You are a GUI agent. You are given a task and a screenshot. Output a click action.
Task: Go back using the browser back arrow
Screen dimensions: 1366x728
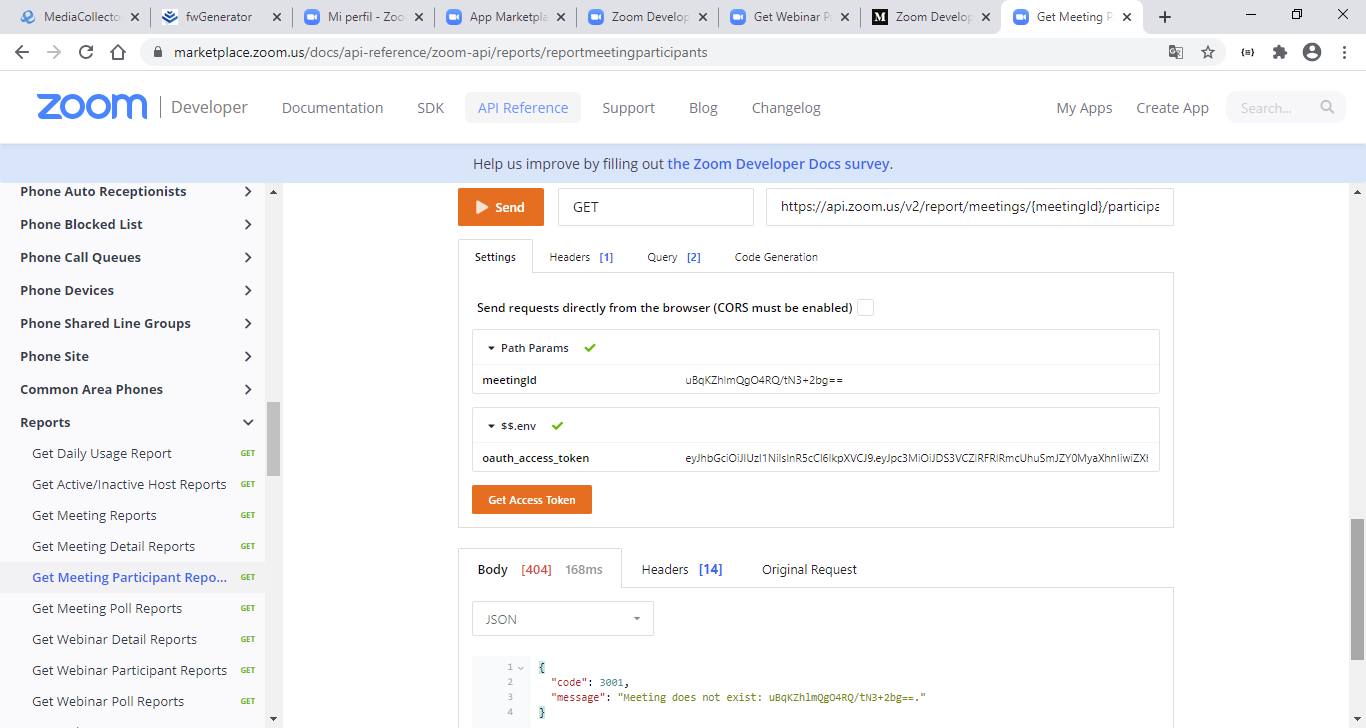pyautogui.click(x=22, y=52)
